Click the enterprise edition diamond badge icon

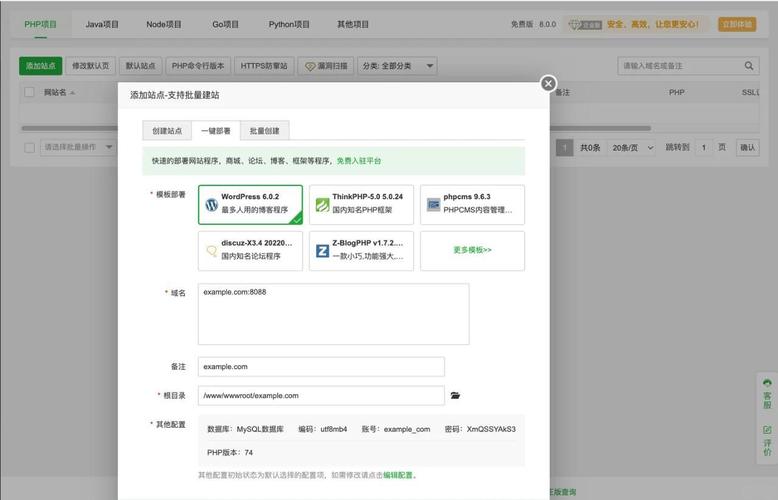click(x=585, y=25)
